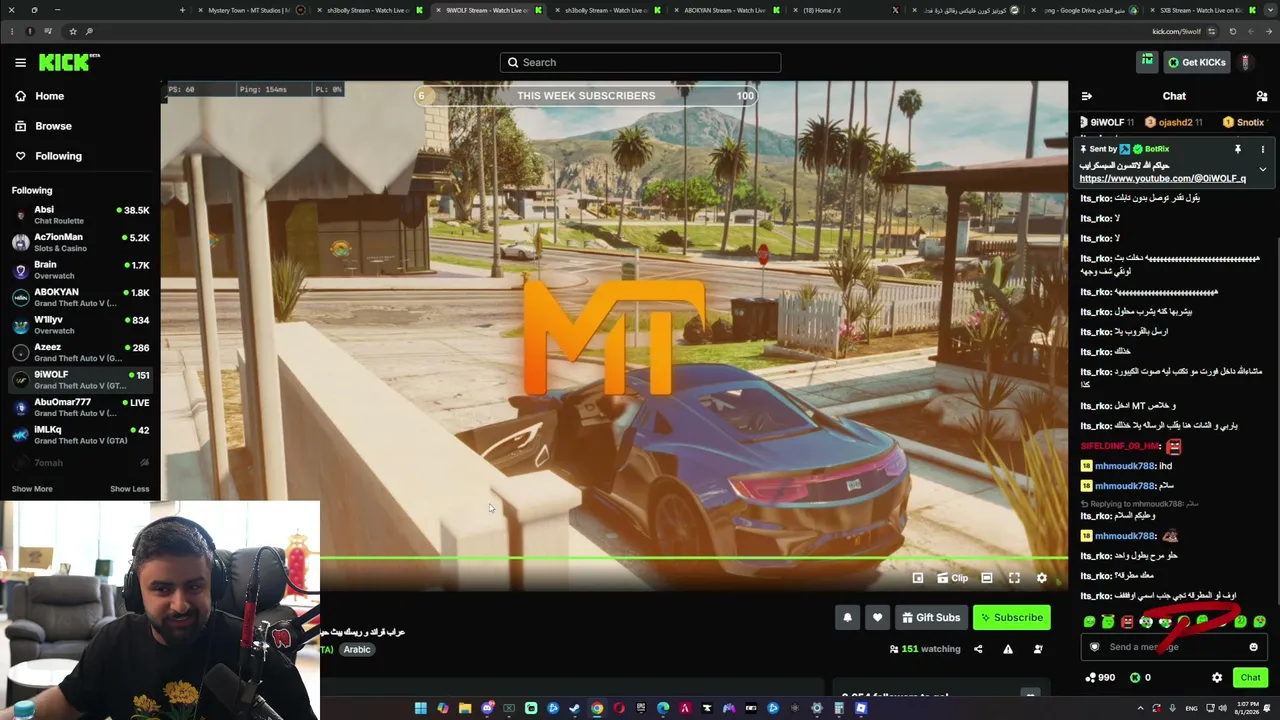Click Show More in following list
Image resolution: width=1280 pixels, height=720 pixels.
[x=32, y=489]
